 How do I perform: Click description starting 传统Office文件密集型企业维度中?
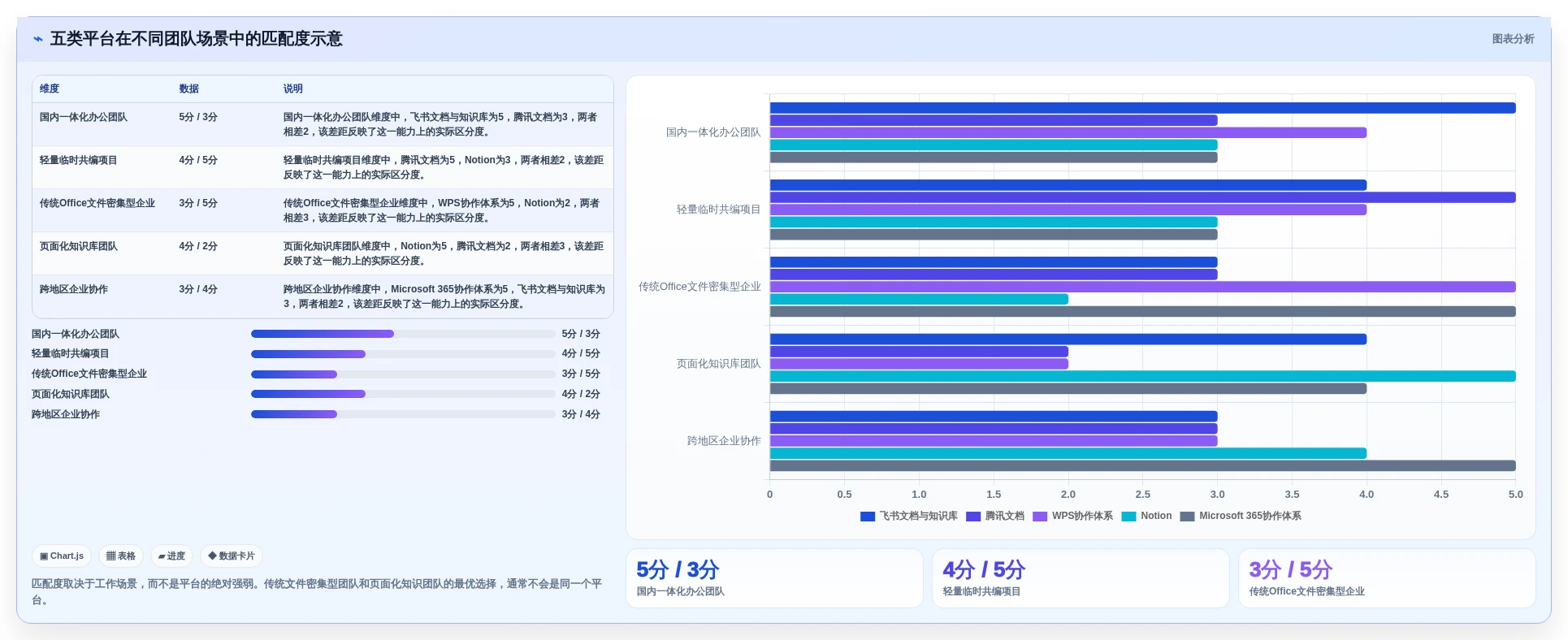pos(441,210)
